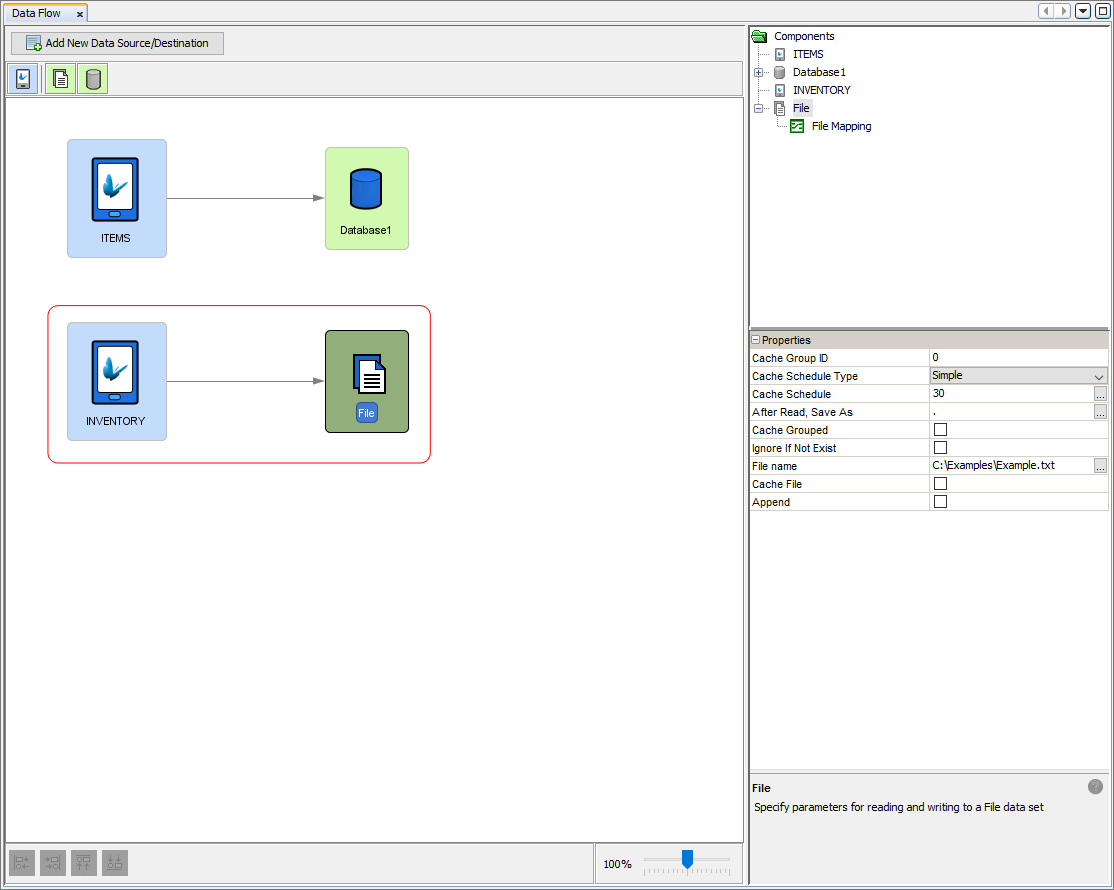
Task: Select the File destination node
Action: 366,381
